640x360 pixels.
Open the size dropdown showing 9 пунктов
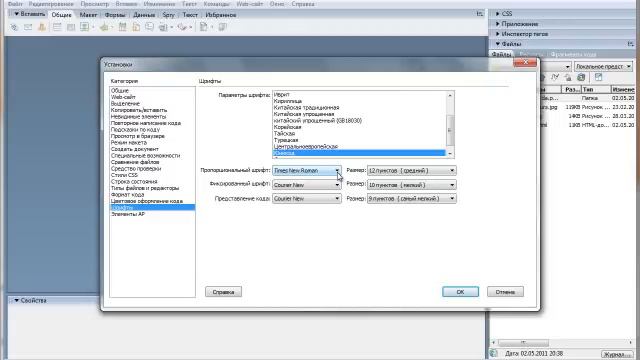(411, 198)
